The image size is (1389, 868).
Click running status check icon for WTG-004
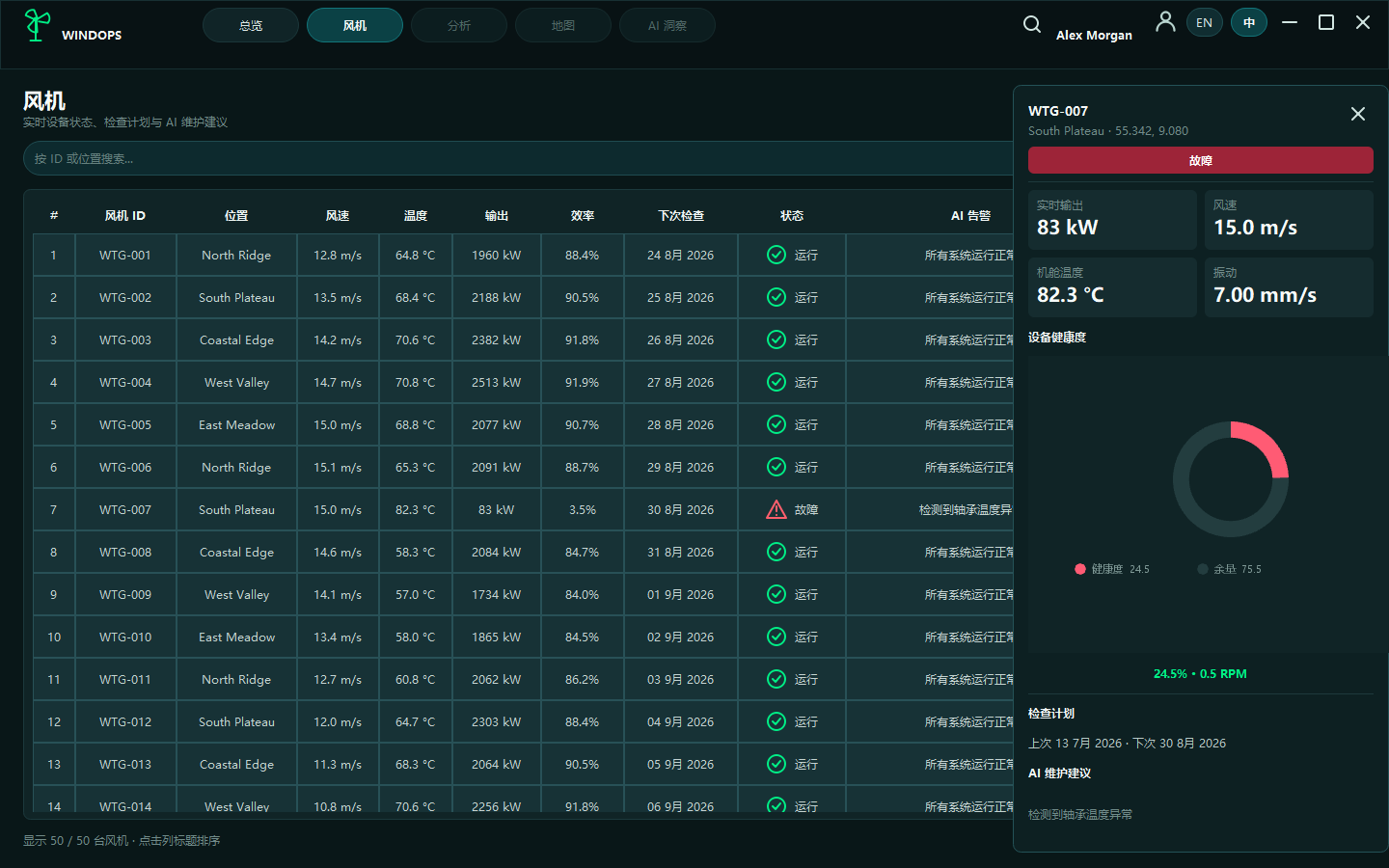(776, 382)
